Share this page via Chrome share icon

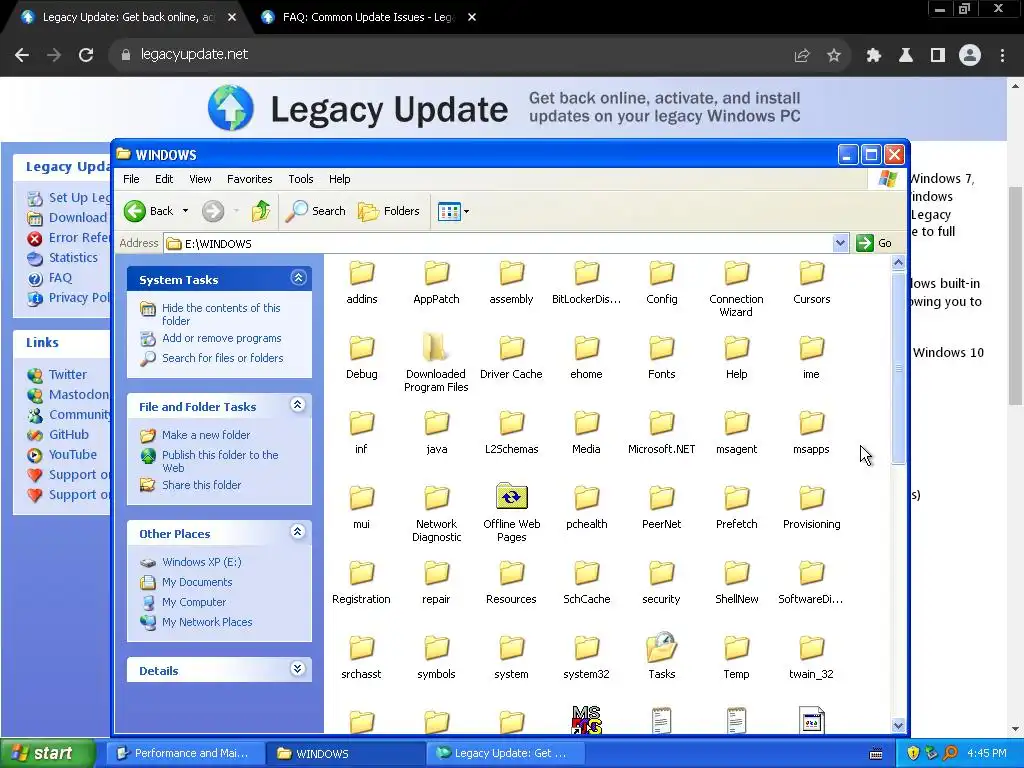pyautogui.click(x=802, y=56)
